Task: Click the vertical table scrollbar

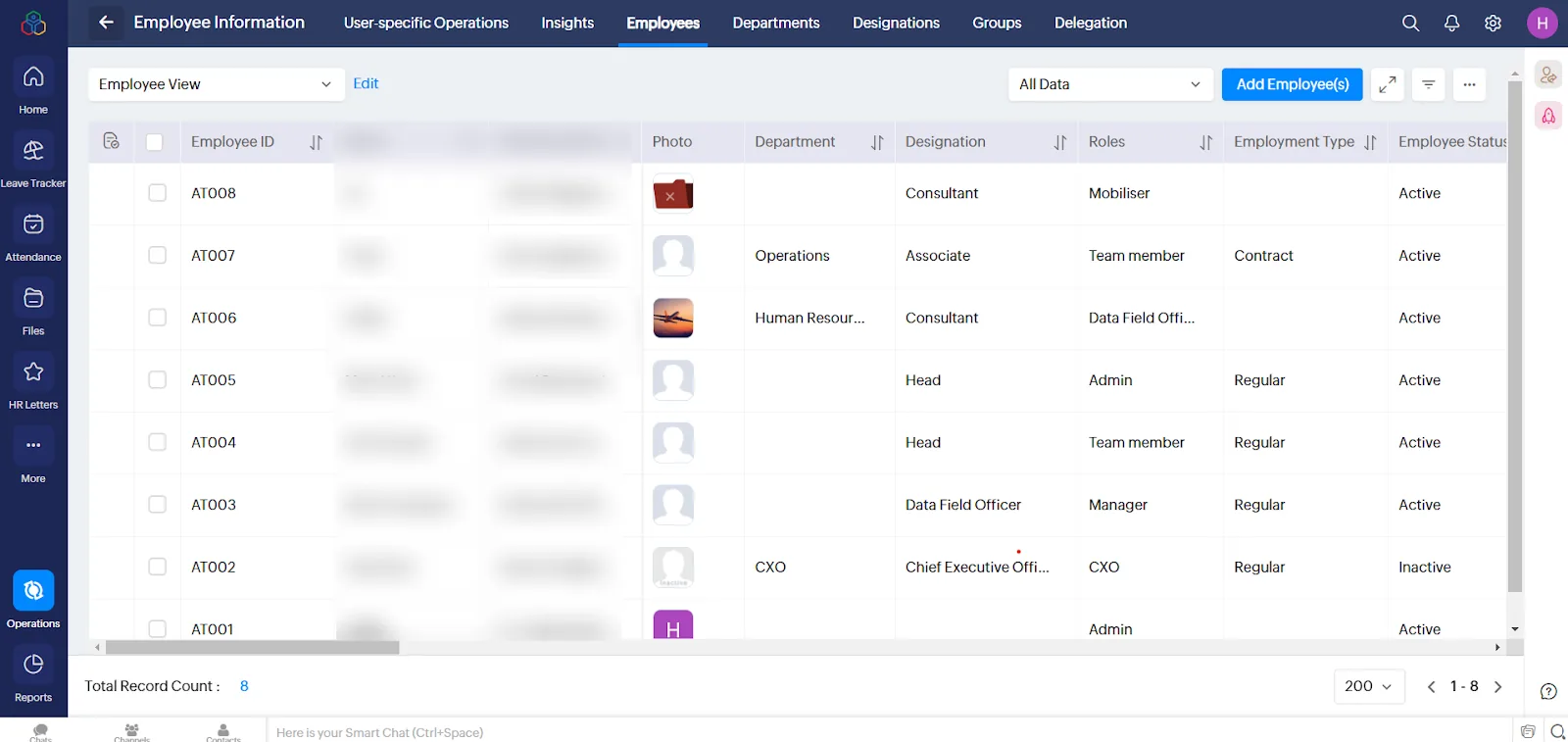Action: click(x=1515, y=336)
